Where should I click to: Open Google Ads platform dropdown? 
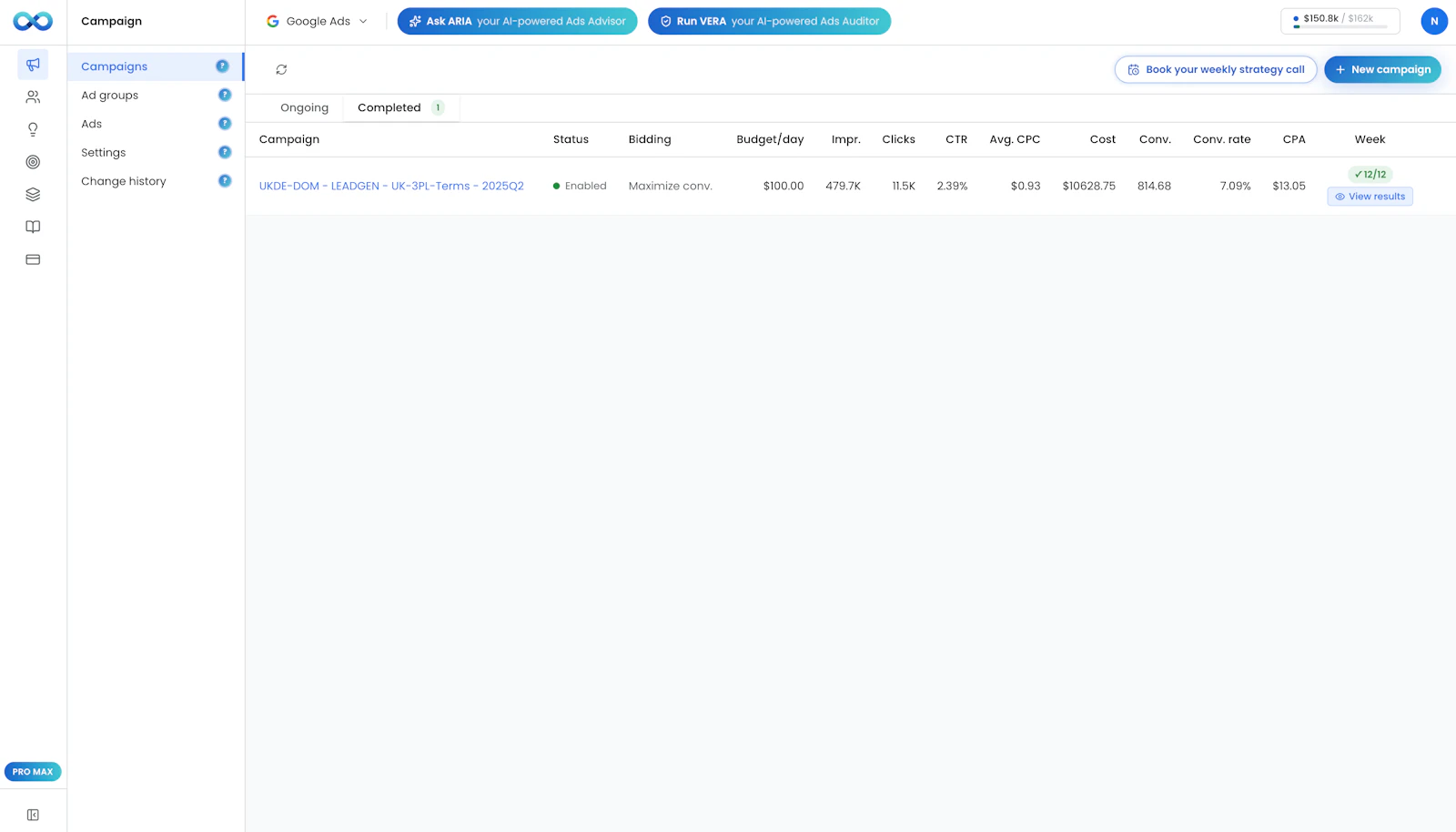[317, 21]
